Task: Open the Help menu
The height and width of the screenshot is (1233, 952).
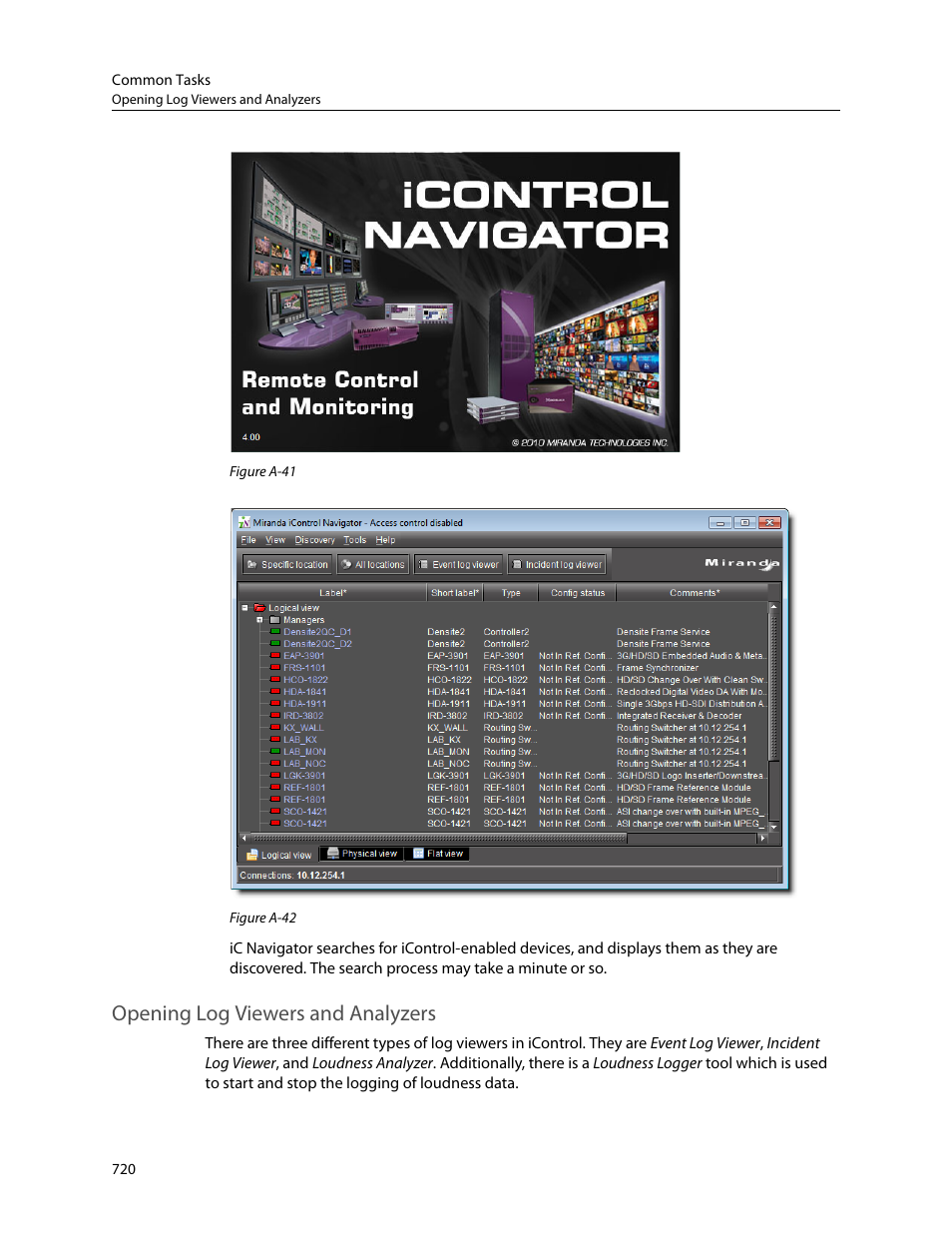Action: 385,540
